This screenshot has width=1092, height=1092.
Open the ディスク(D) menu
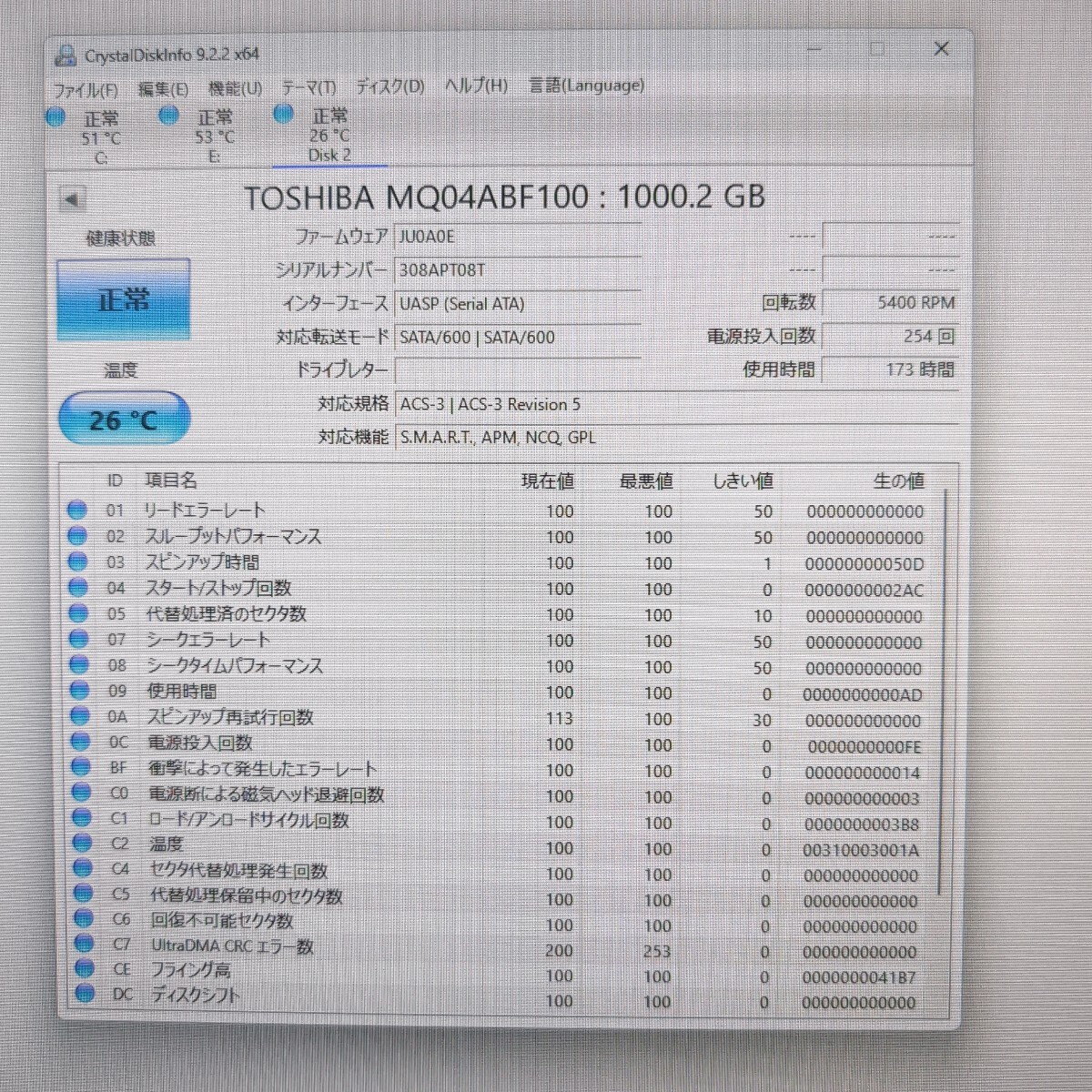(x=389, y=86)
